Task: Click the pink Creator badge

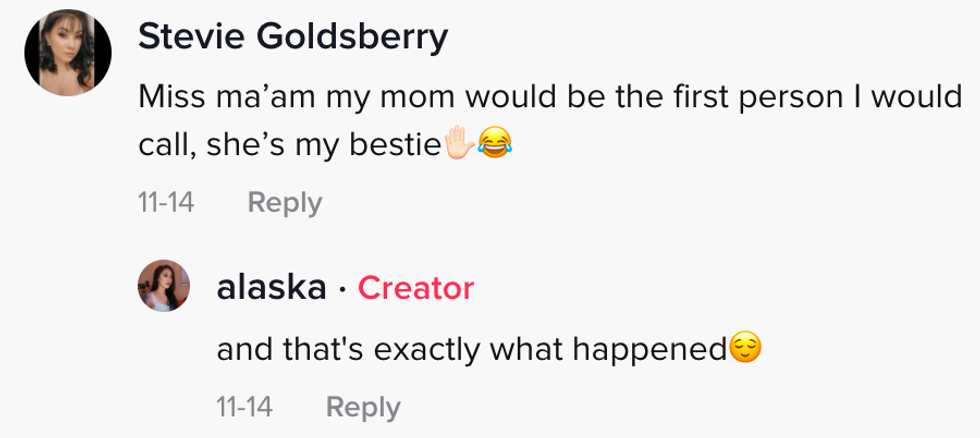Action: (x=415, y=289)
